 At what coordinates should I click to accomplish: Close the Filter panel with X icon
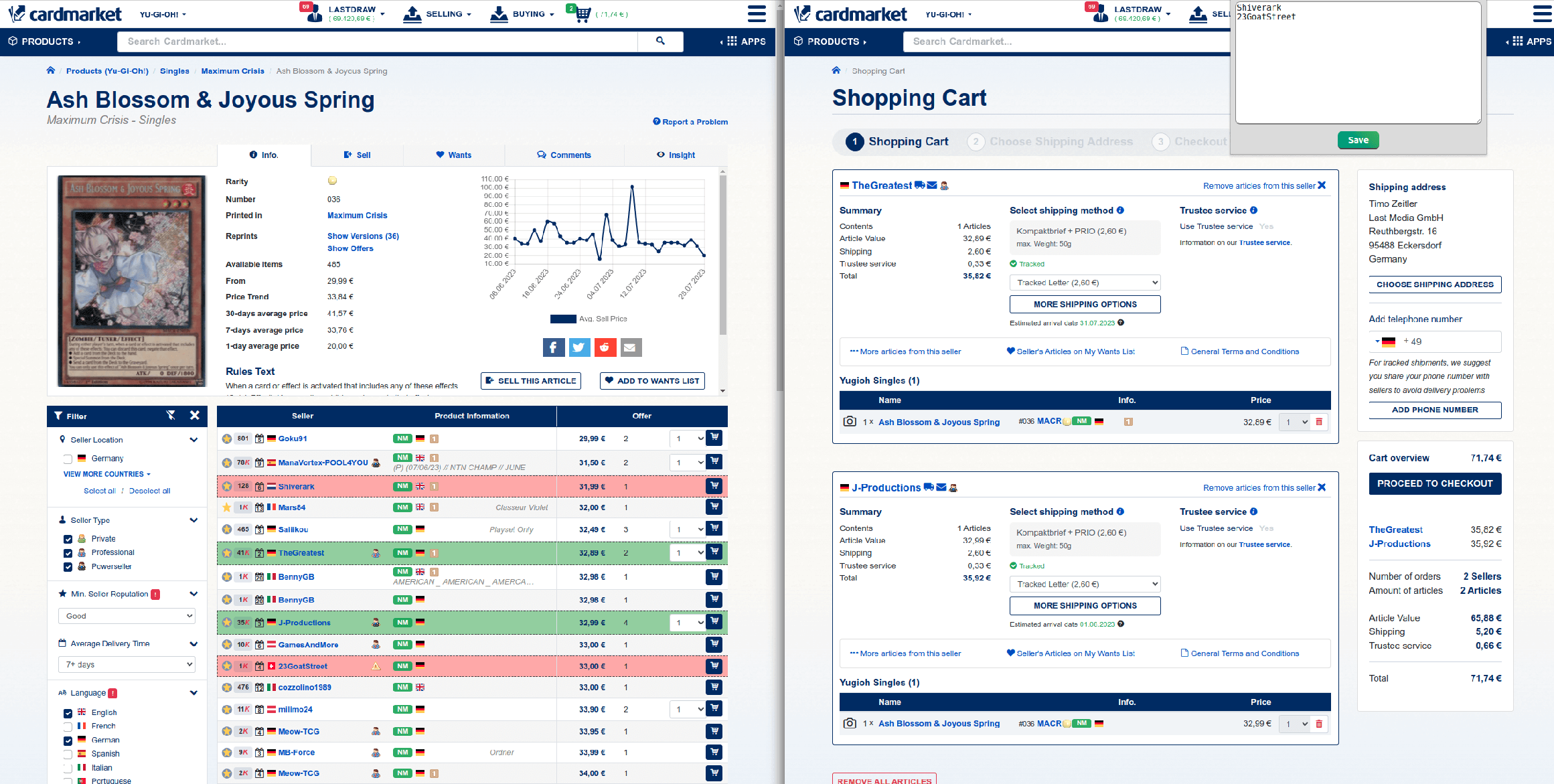coord(194,415)
